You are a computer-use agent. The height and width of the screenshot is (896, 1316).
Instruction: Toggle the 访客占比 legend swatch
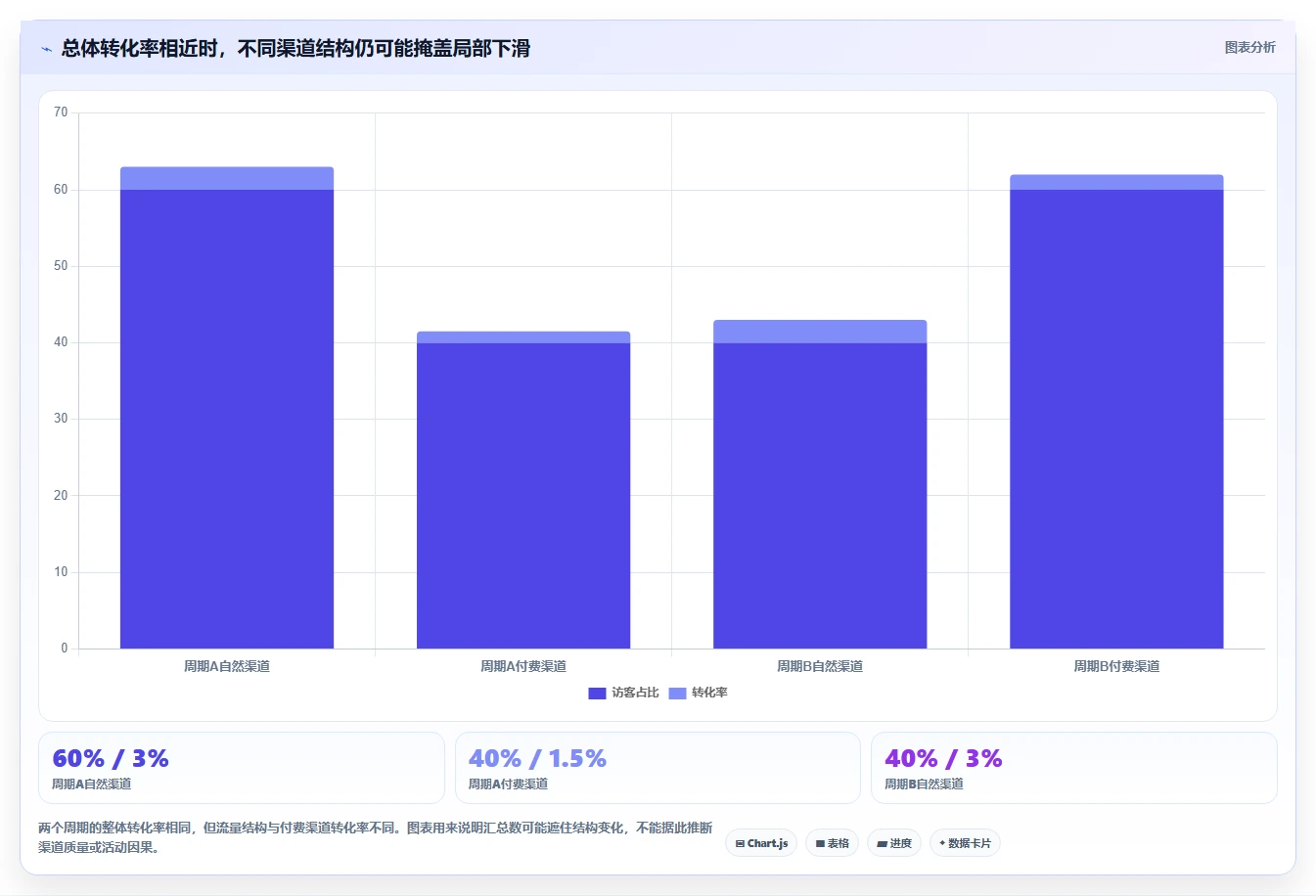[597, 693]
